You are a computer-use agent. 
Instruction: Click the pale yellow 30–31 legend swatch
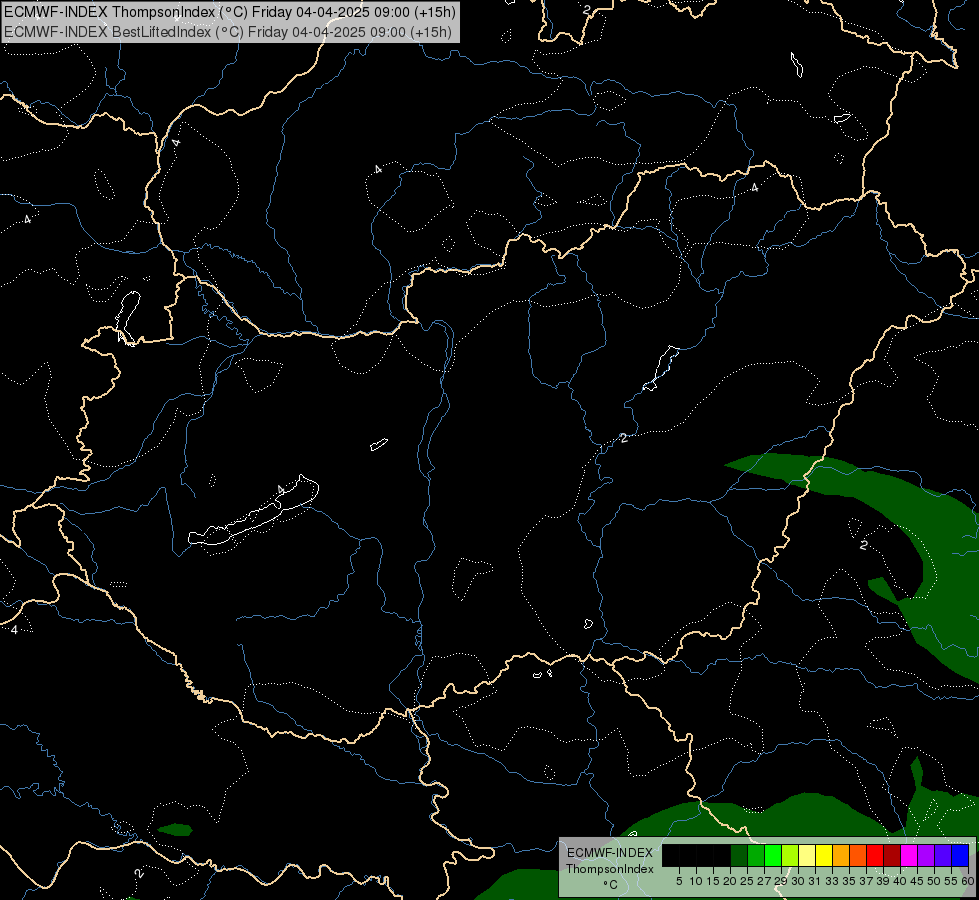click(807, 855)
